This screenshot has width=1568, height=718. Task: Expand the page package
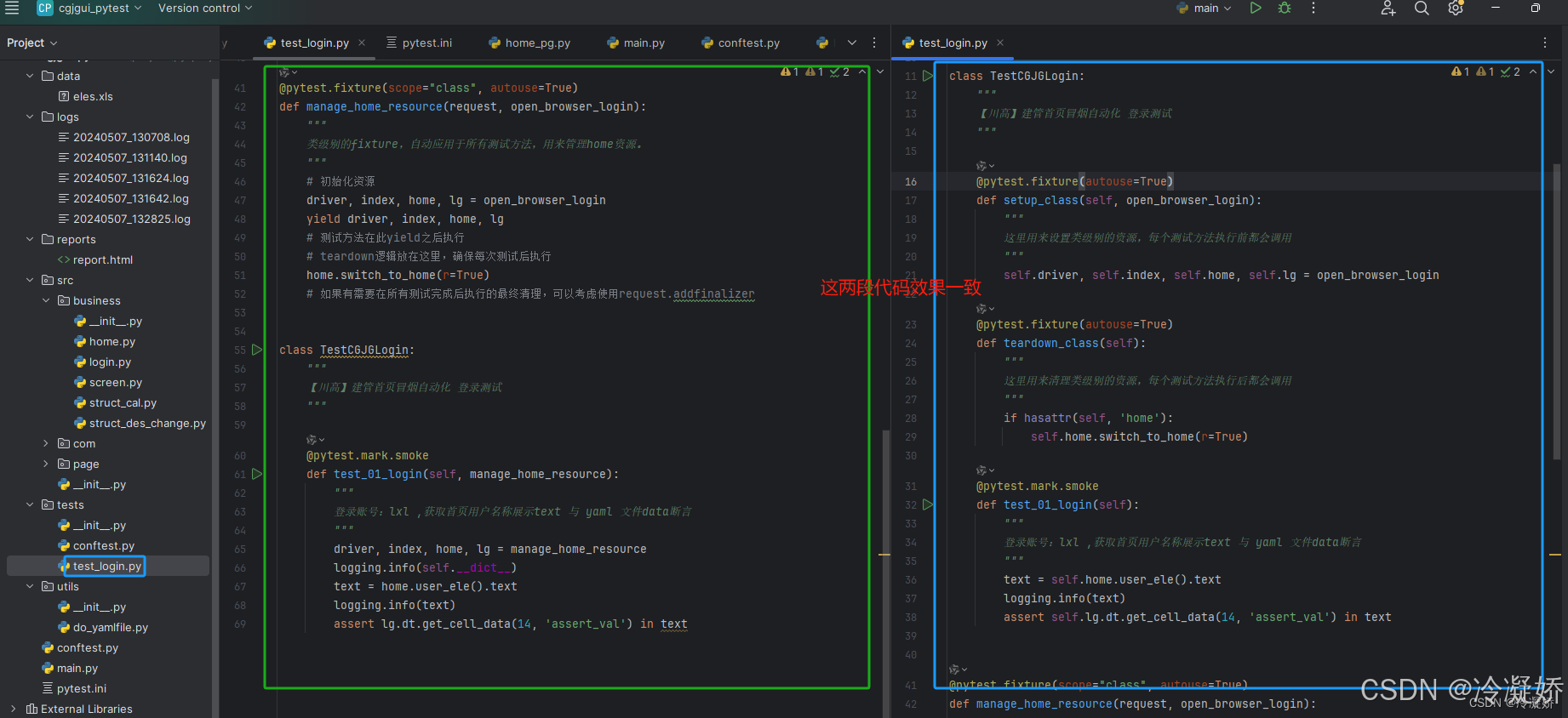pyautogui.click(x=46, y=464)
